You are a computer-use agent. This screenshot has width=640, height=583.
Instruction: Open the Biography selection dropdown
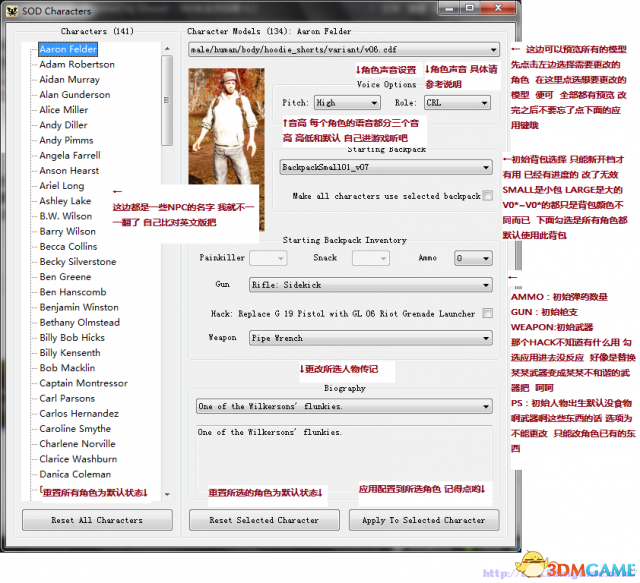tap(343, 407)
